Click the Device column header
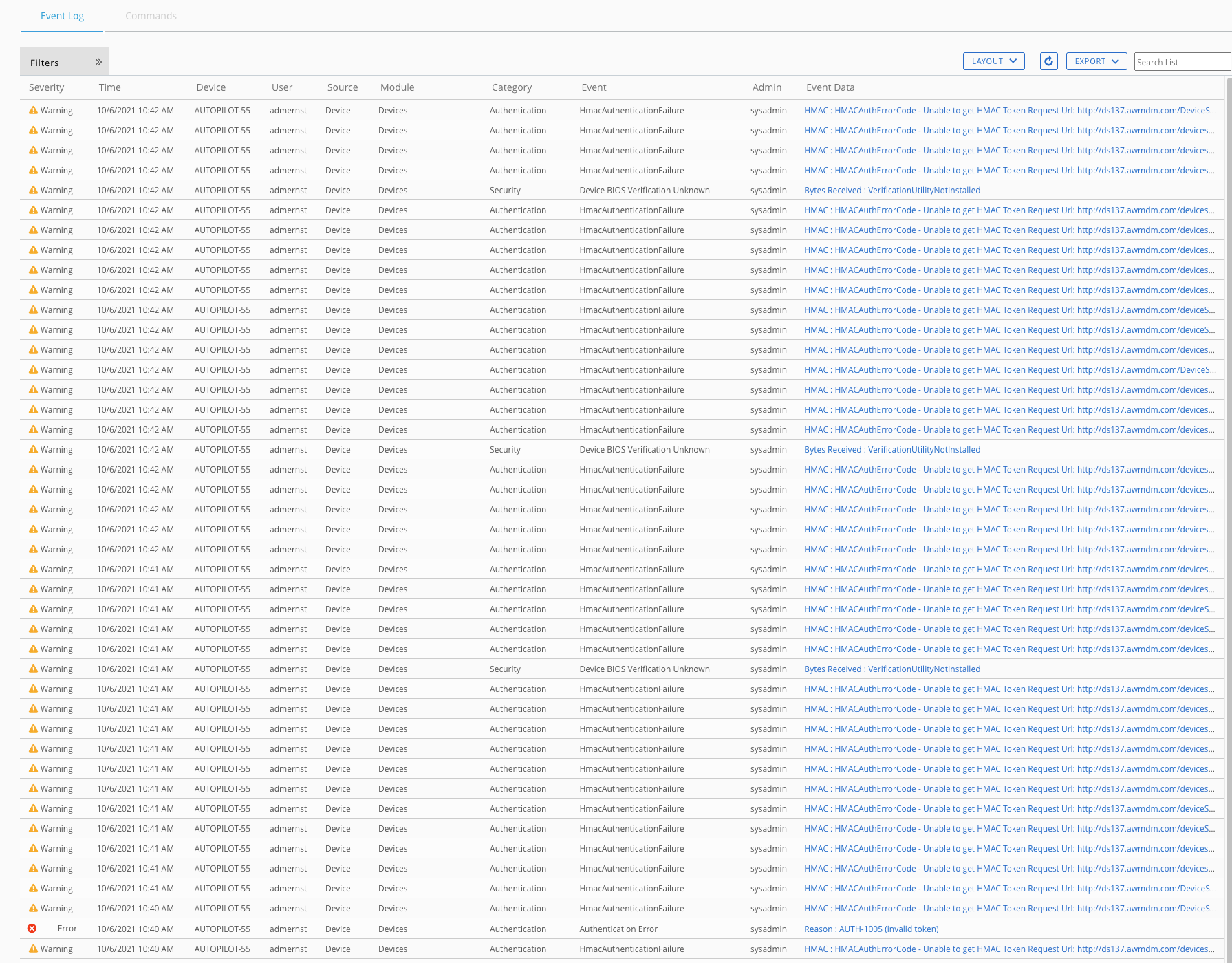This screenshot has height=963, width=1232. click(x=210, y=87)
